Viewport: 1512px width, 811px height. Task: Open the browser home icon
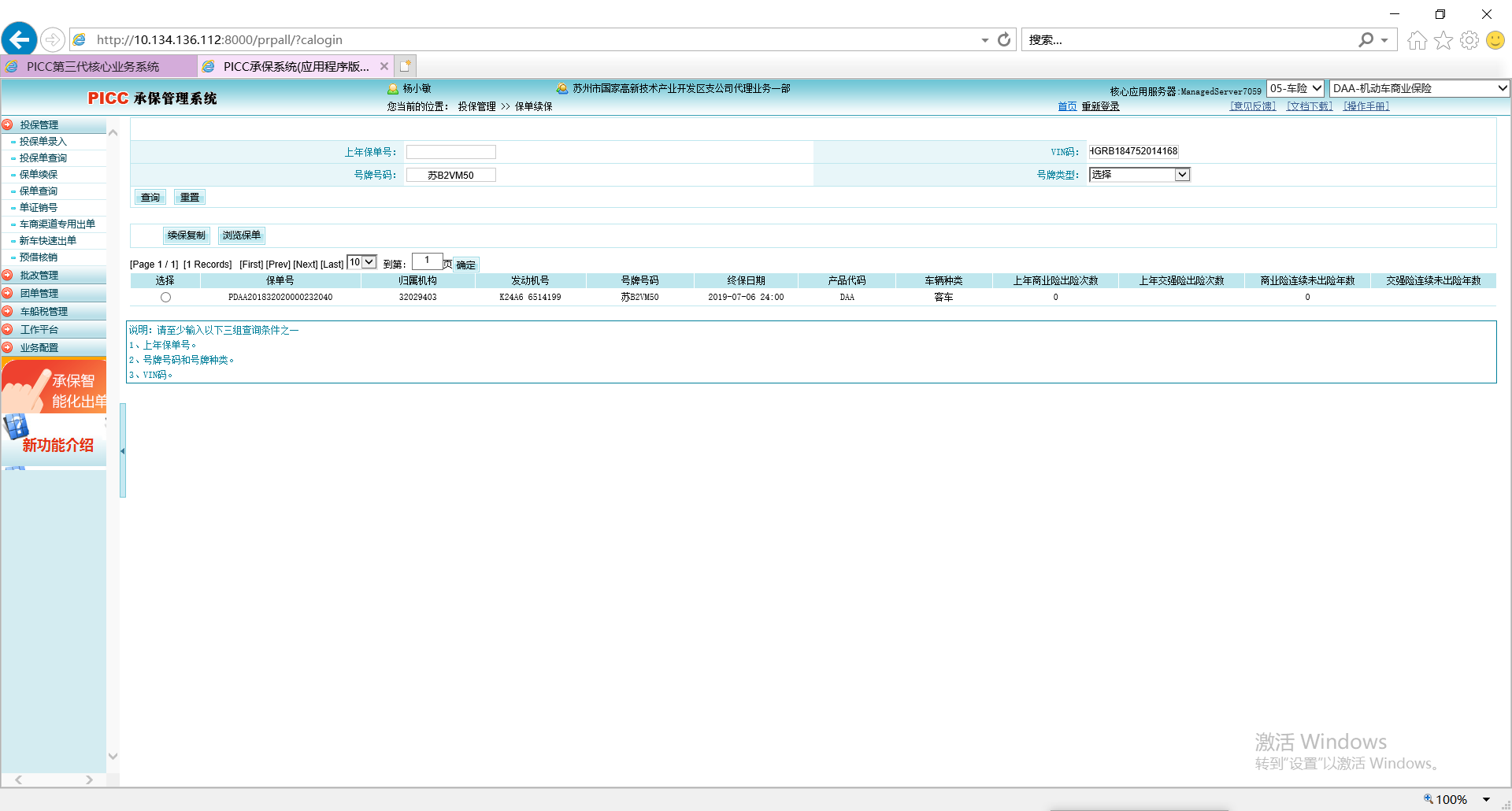[x=1417, y=40]
